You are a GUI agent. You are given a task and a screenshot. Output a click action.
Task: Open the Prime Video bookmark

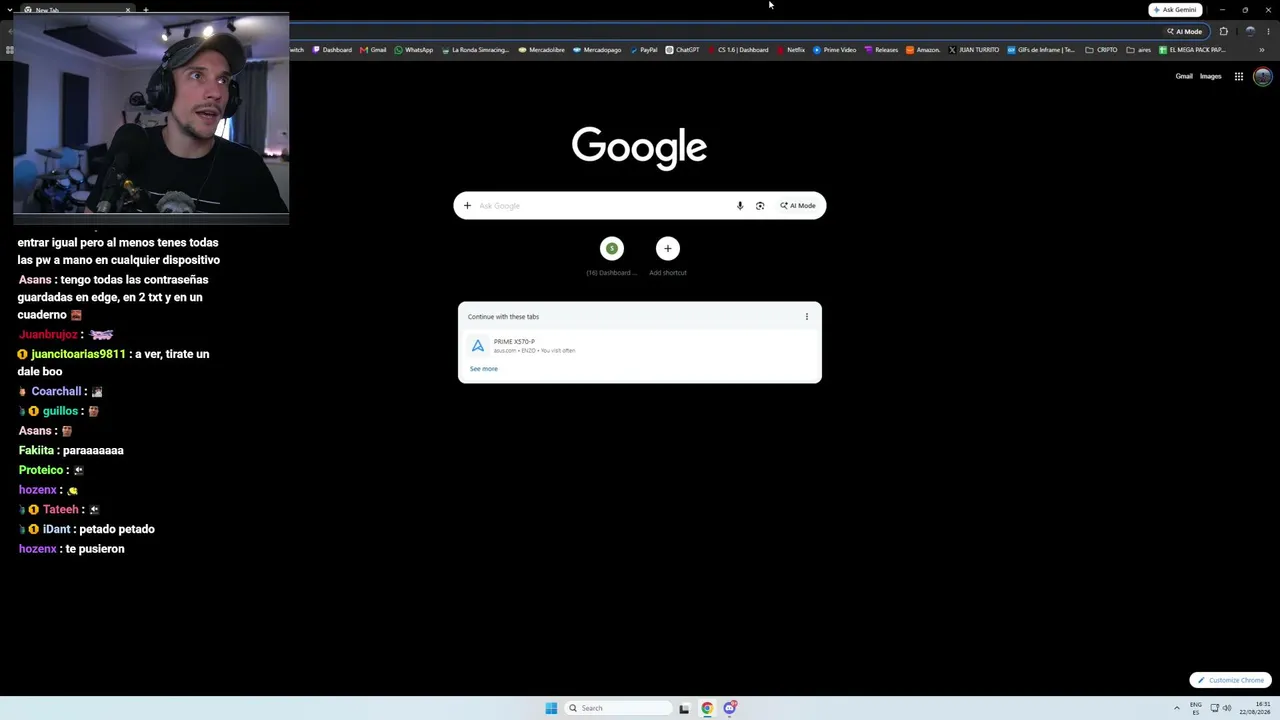tap(834, 50)
